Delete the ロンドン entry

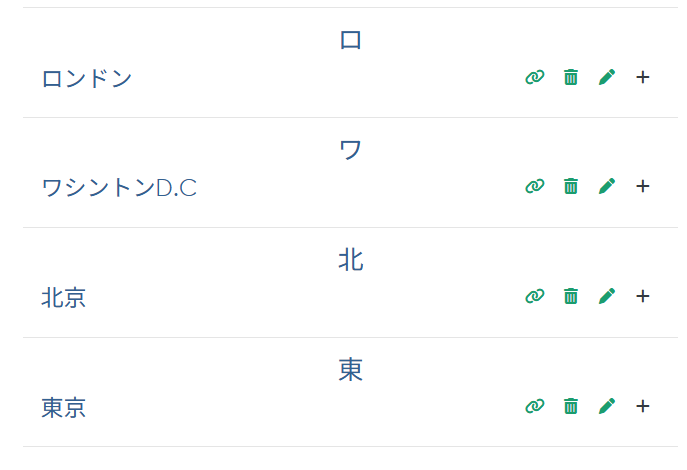tap(571, 77)
